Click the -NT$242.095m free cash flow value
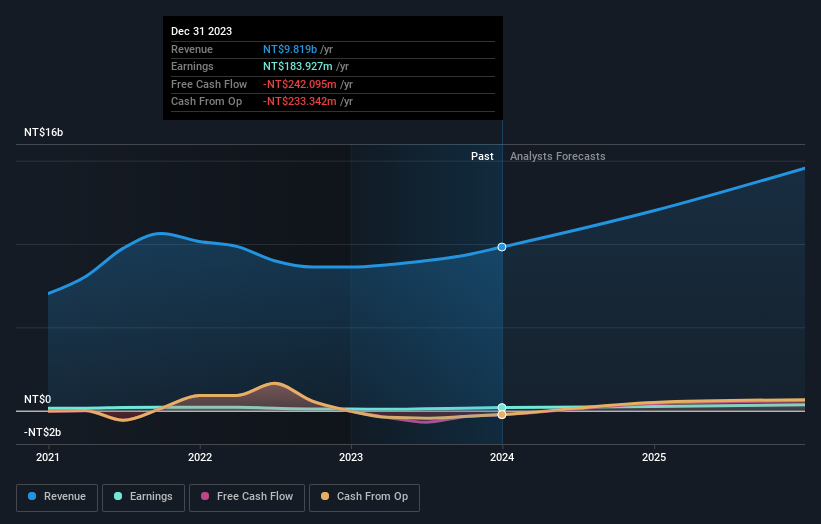This screenshot has width=821, height=524. pyautogui.click(x=299, y=84)
